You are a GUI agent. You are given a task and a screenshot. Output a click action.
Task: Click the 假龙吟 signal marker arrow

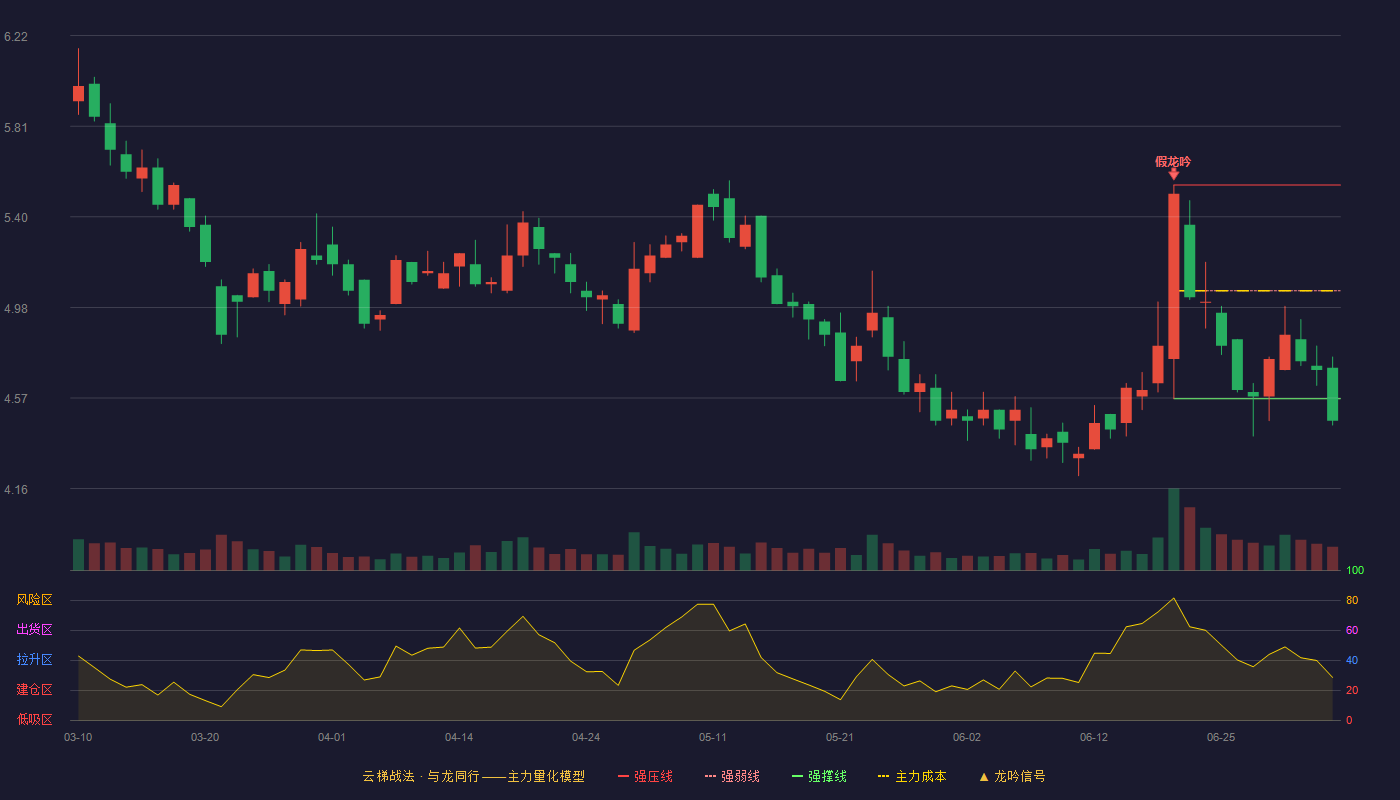point(1174,175)
